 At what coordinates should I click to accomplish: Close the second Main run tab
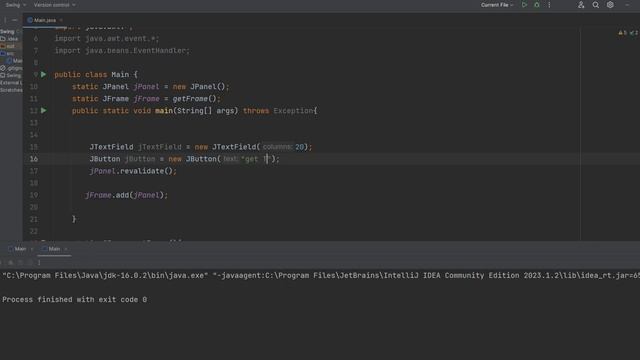pos(66,249)
